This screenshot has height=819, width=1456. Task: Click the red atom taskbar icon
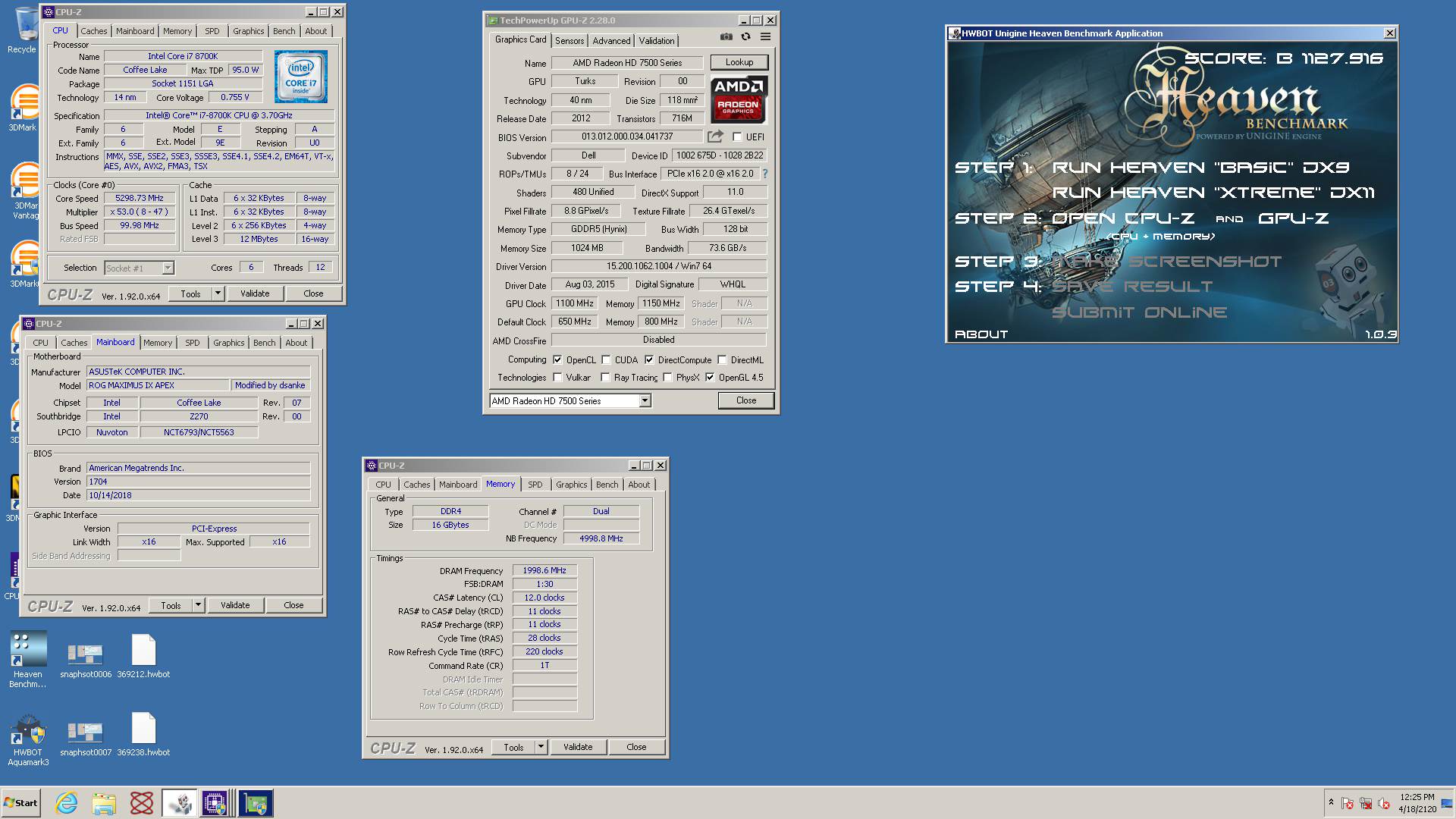[x=141, y=803]
